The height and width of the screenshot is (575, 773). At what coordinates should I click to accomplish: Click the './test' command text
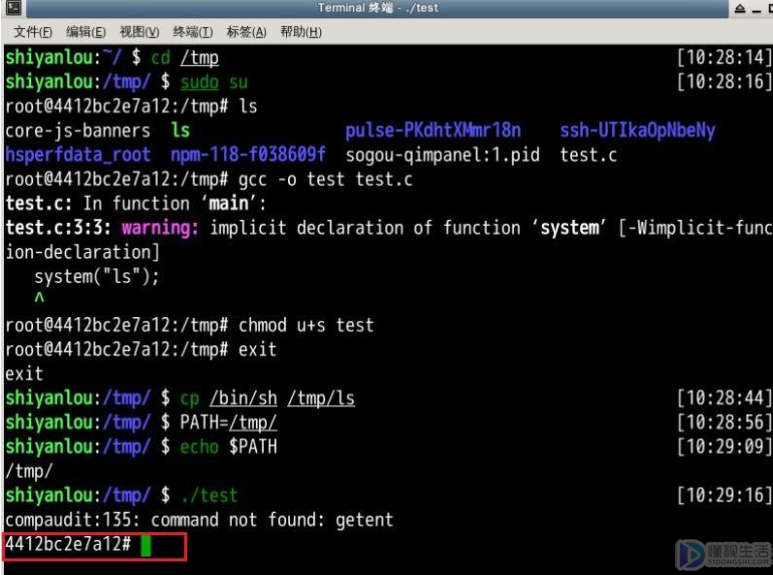tap(209, 496)
